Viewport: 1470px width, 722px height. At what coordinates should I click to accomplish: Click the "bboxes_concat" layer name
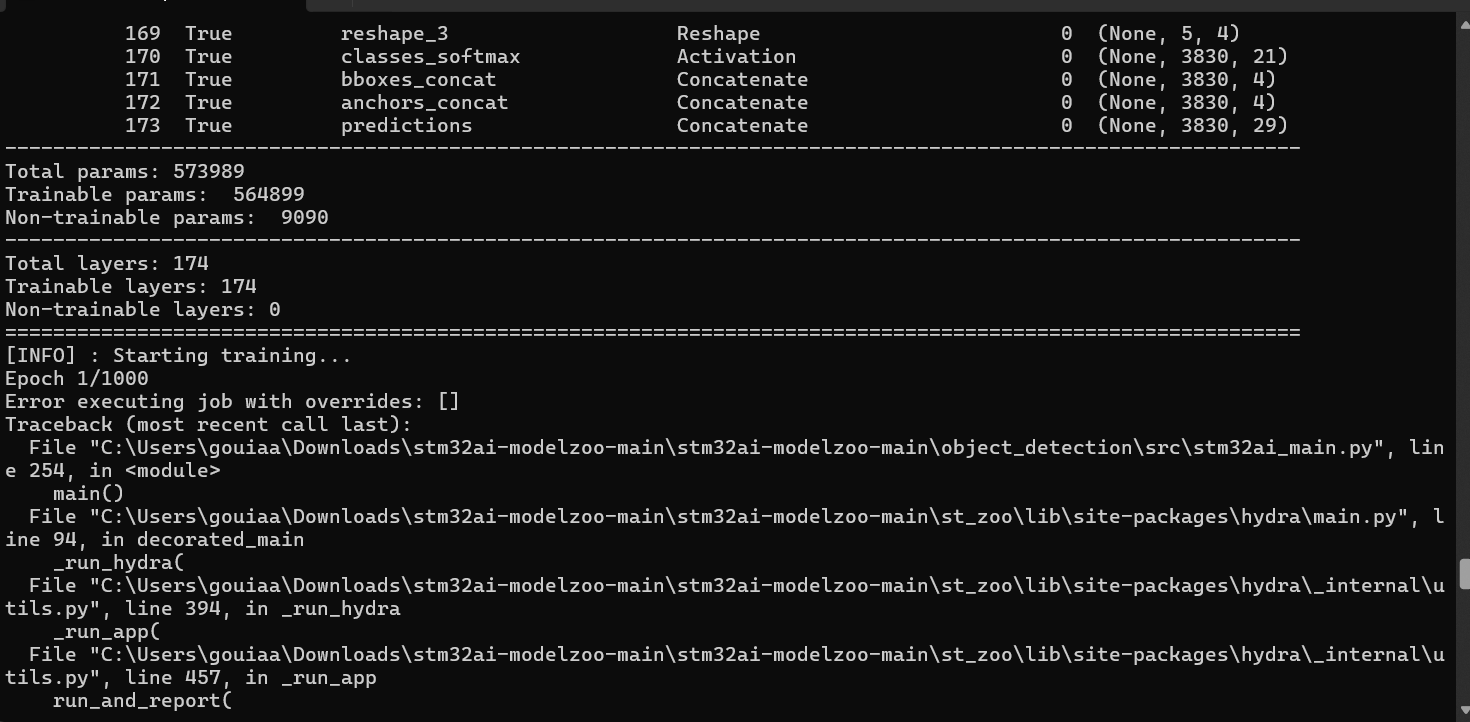(418, 80)
